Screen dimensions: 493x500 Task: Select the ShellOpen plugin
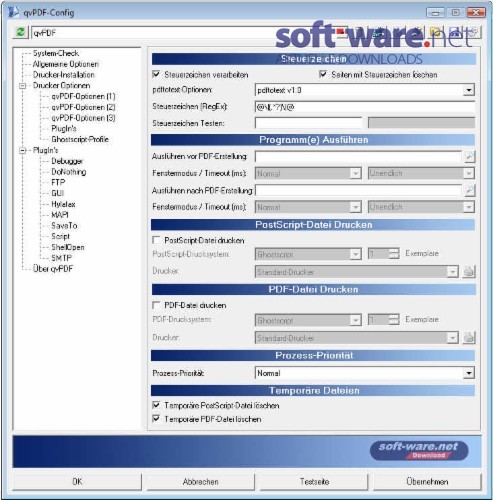coord(68,247)
